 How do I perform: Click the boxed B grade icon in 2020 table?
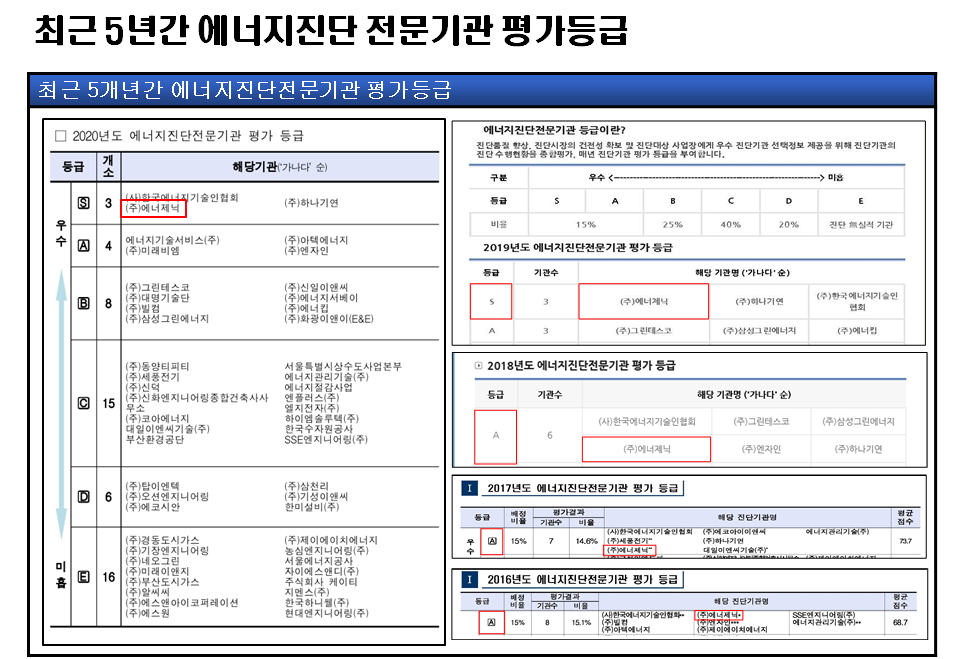coord(84,303)
